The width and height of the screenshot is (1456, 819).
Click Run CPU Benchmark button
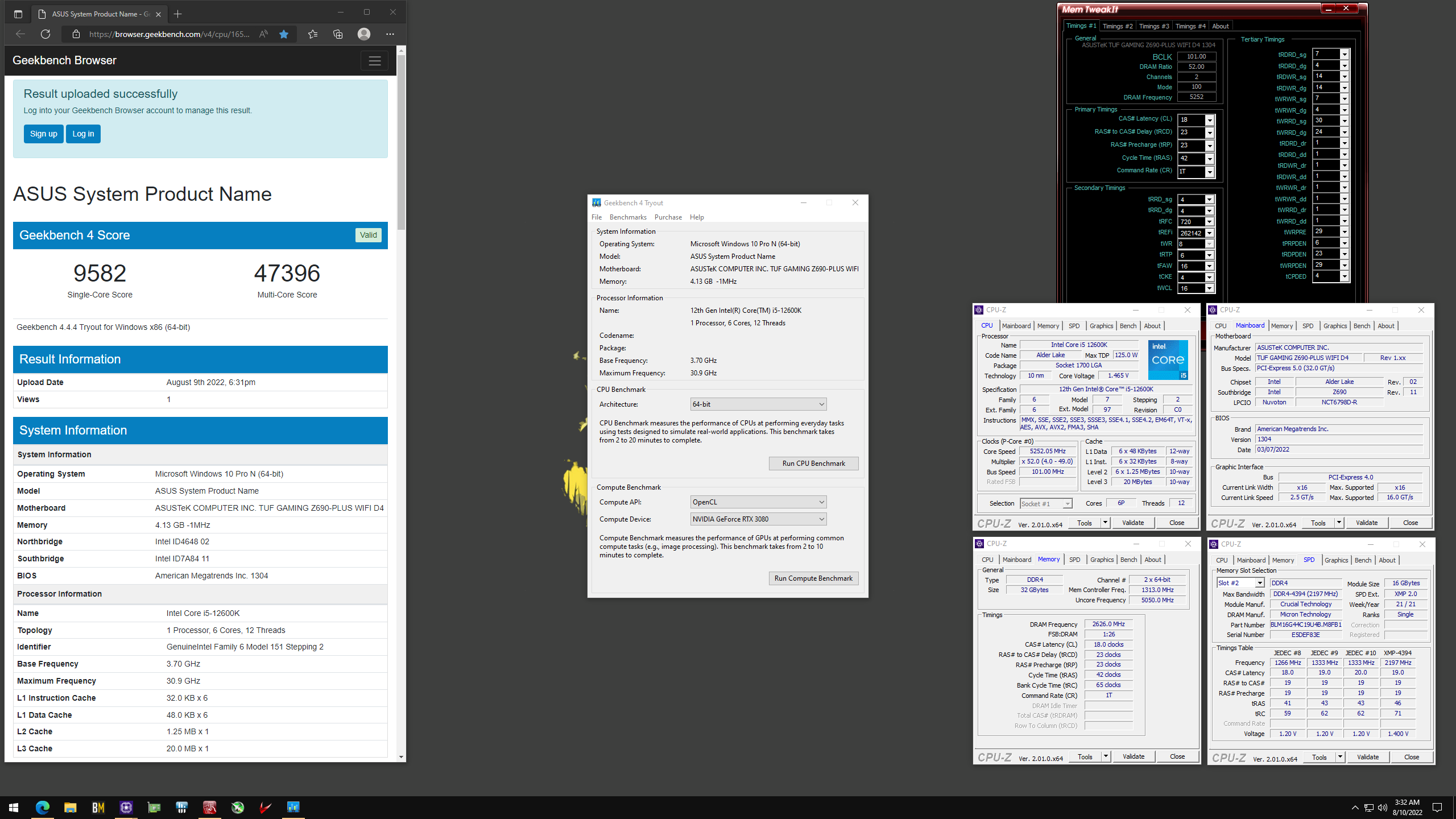pos(813,464)
